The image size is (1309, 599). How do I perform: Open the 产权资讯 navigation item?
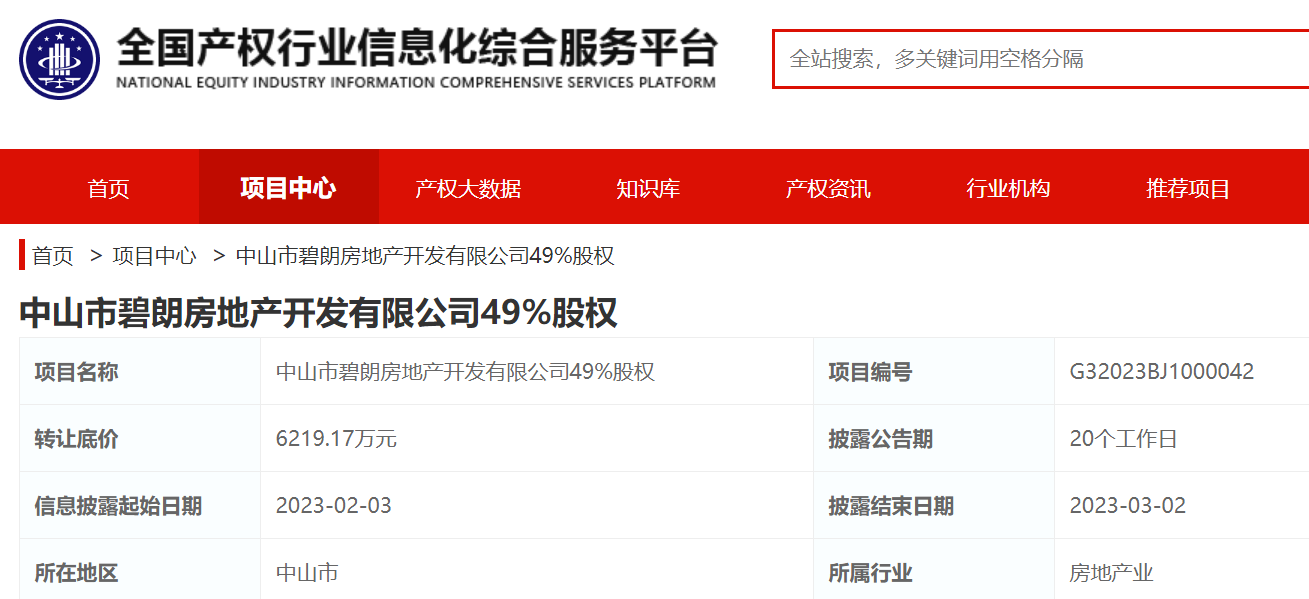[828, 186]
